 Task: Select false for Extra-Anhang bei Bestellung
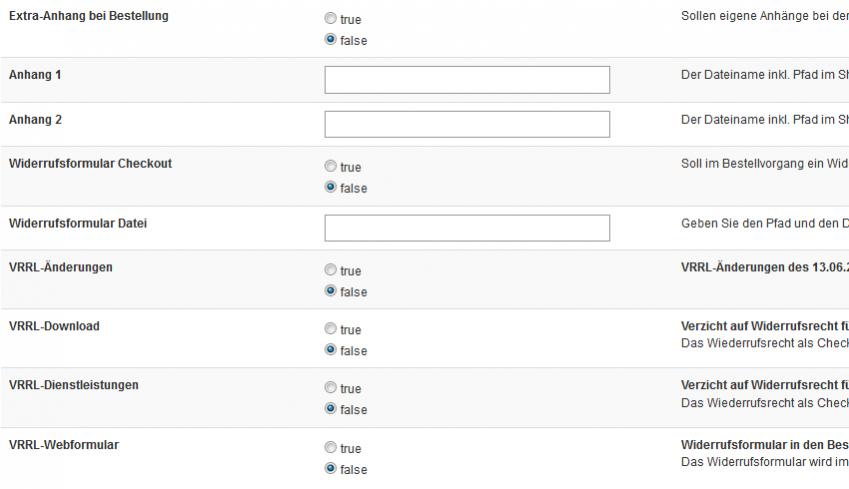(331, 40)
